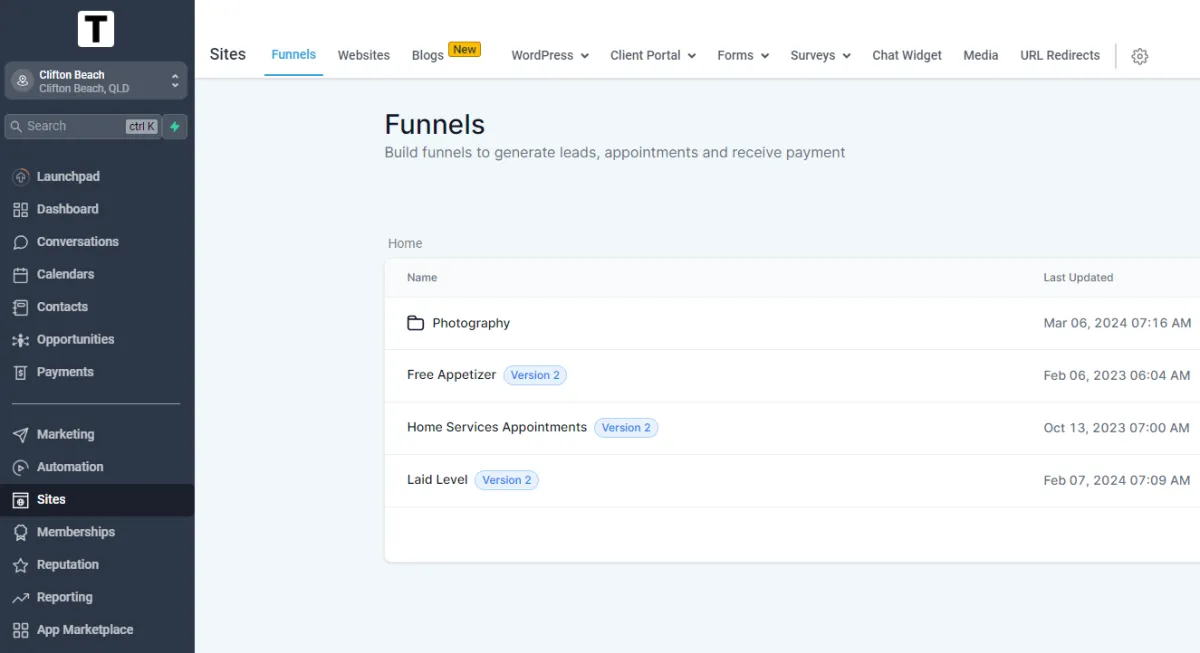
Task: Click the Mar 06, 2024 07:16 AM date
Action: tap(1117, 323)
